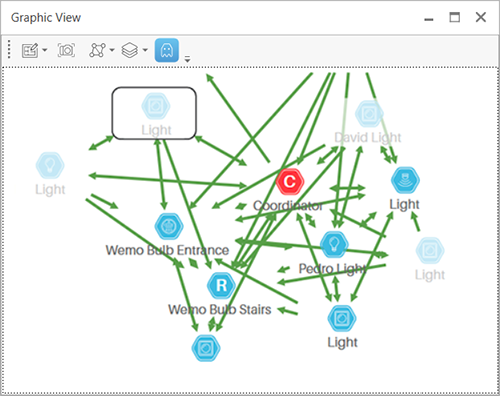Viewport: 500px width, 396px height.
Task: Take a snapshot with the camera icon
Action: (66, 51)
